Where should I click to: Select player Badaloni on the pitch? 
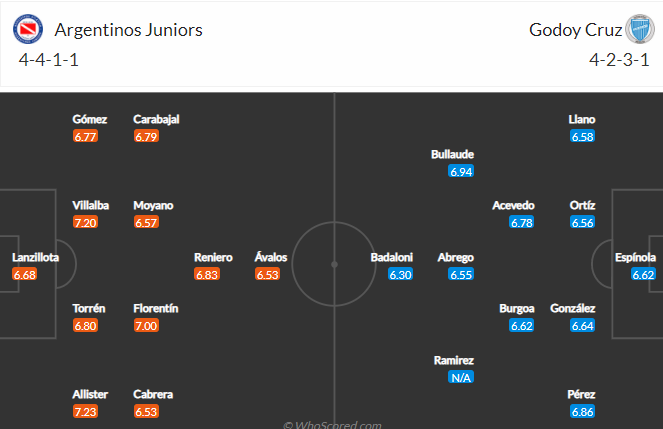coord(391,257)
